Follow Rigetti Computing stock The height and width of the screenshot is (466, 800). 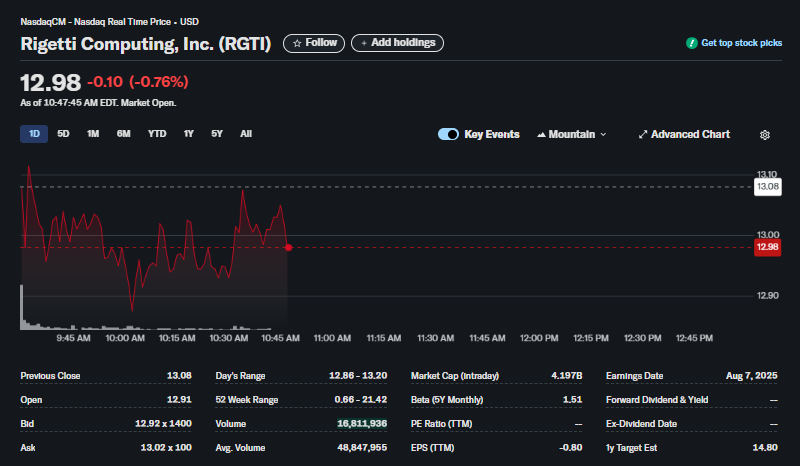click(314, 43)
